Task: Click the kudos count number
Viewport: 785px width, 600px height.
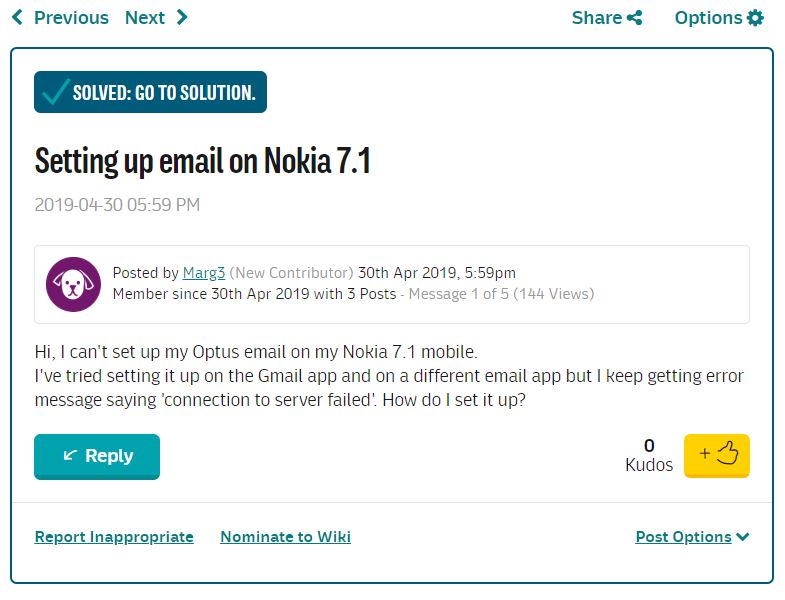Action: pos(649,446)
